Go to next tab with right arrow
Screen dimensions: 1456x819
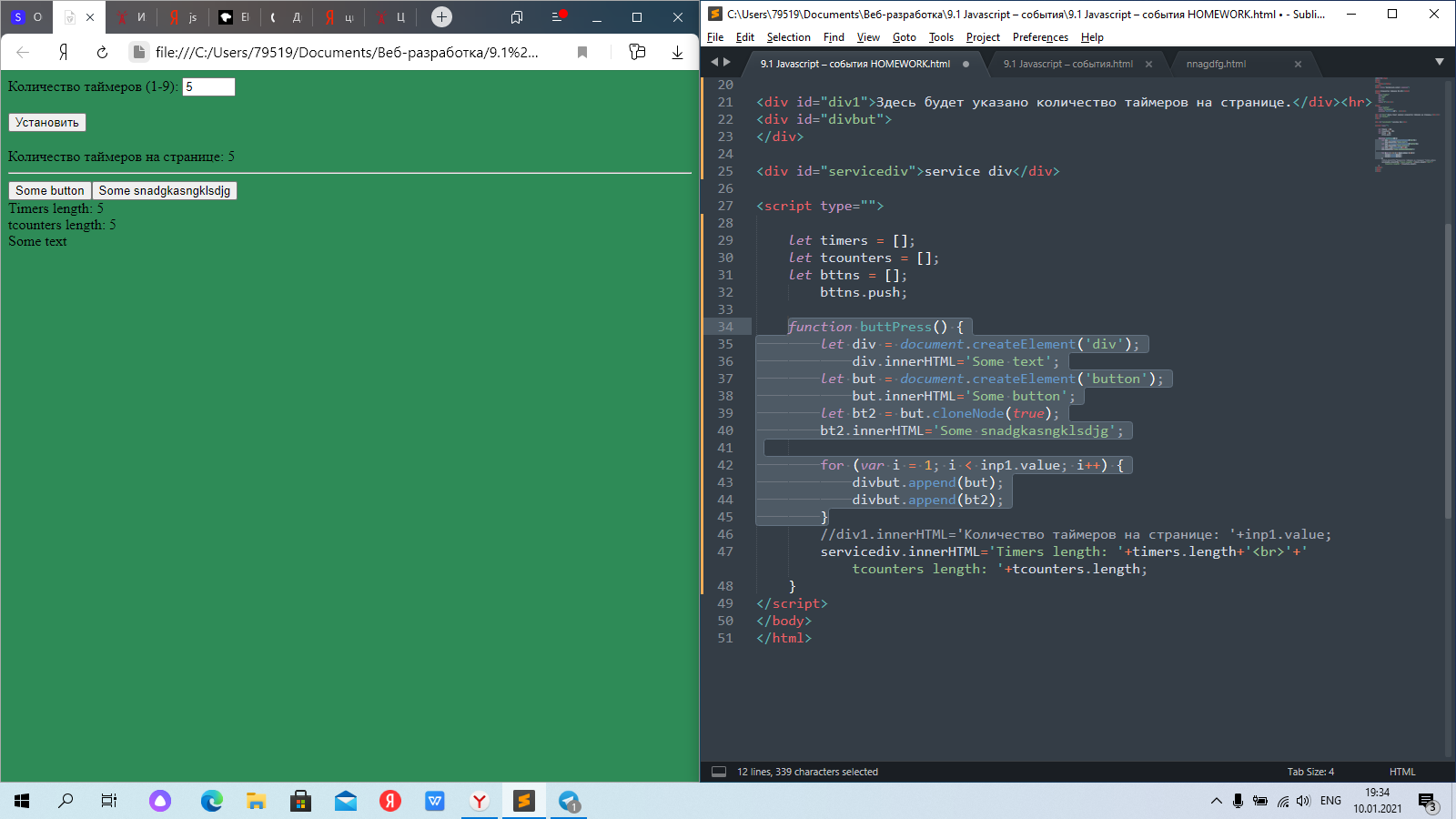tap(726, 62)
